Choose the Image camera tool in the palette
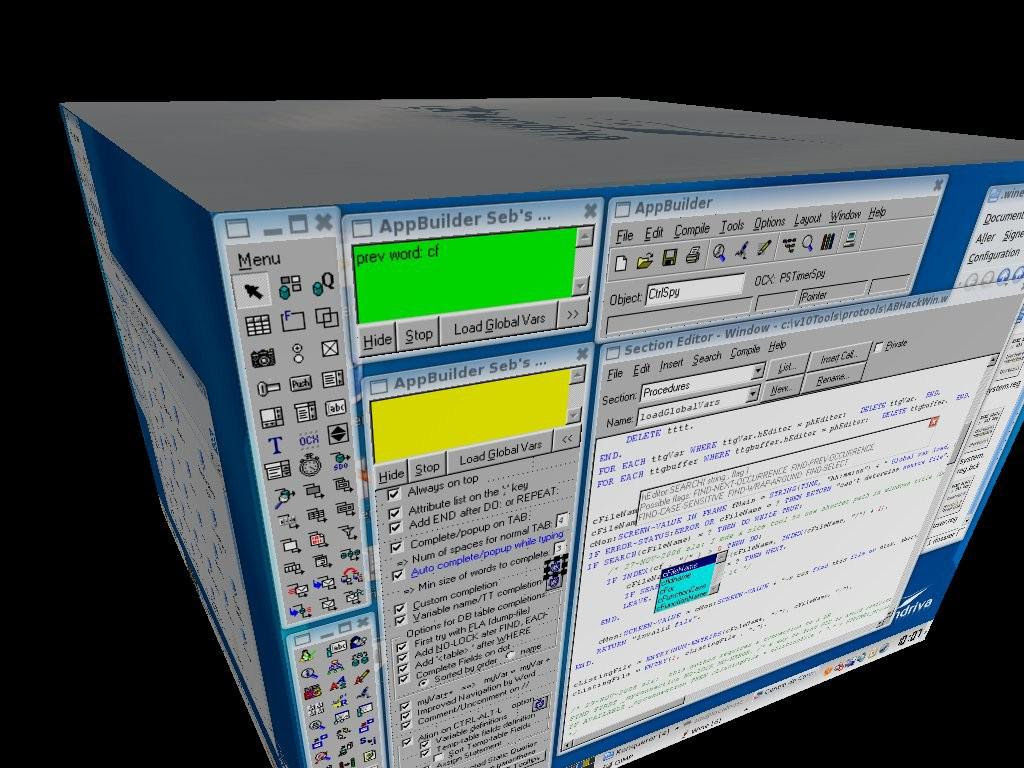Image resolution: width=1024 pixels, height=768 pixels. pos(263,357)
